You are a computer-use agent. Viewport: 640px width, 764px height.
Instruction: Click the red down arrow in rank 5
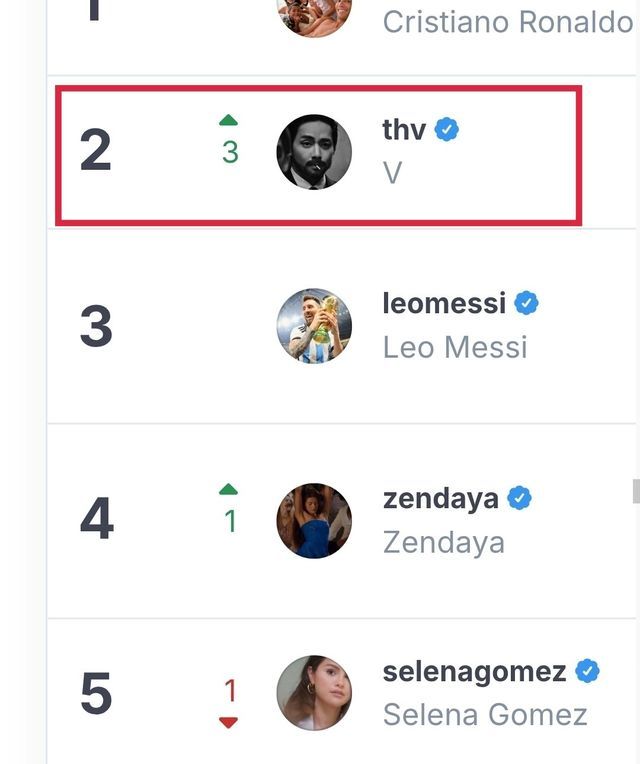tap(229, 722)
